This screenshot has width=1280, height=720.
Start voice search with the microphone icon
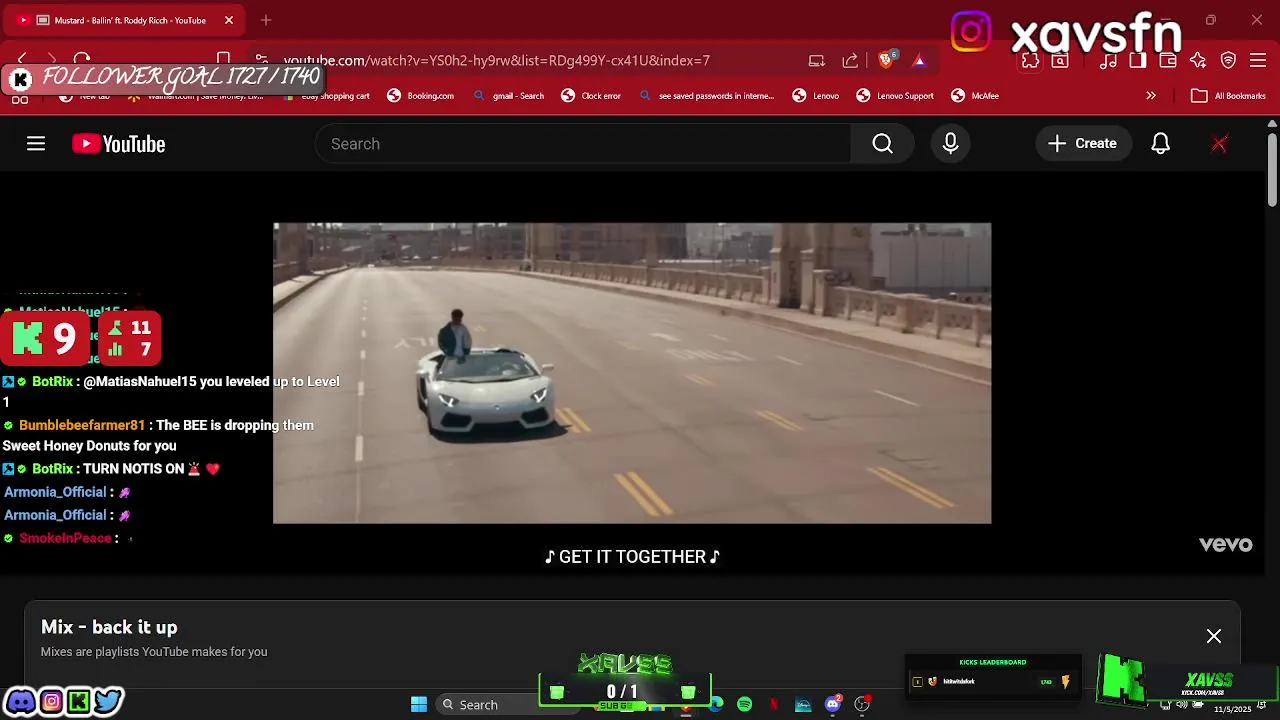(x=950, y=144)
